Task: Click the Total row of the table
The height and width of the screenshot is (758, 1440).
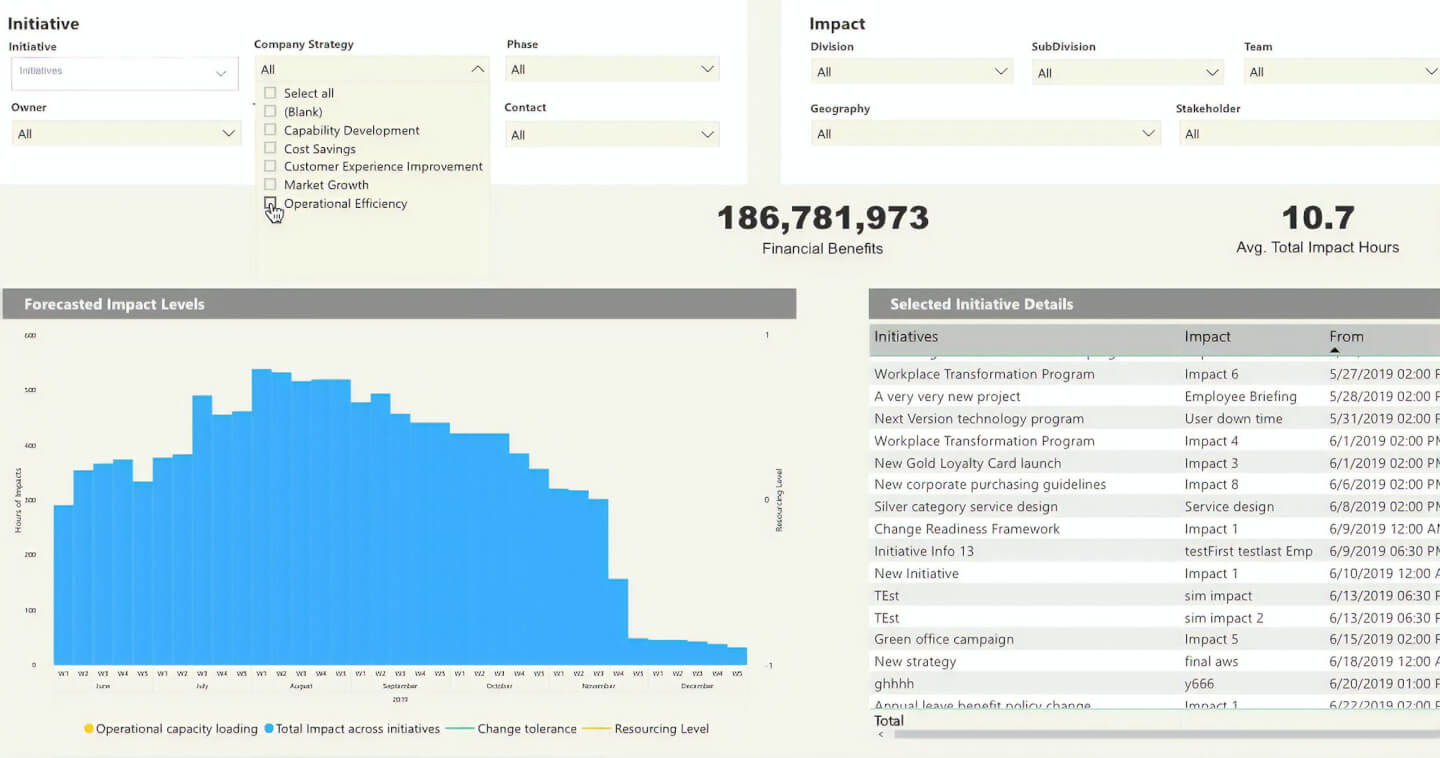Action: point(1155,720)
